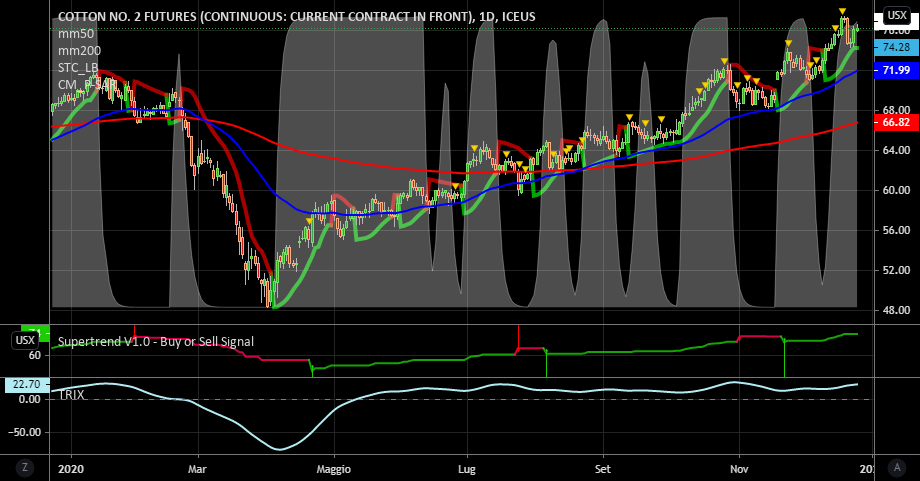This screenshot has height=481, width=920.
Task: Open the USX currency selector on main price scale
Action: [x=893, y=17]
